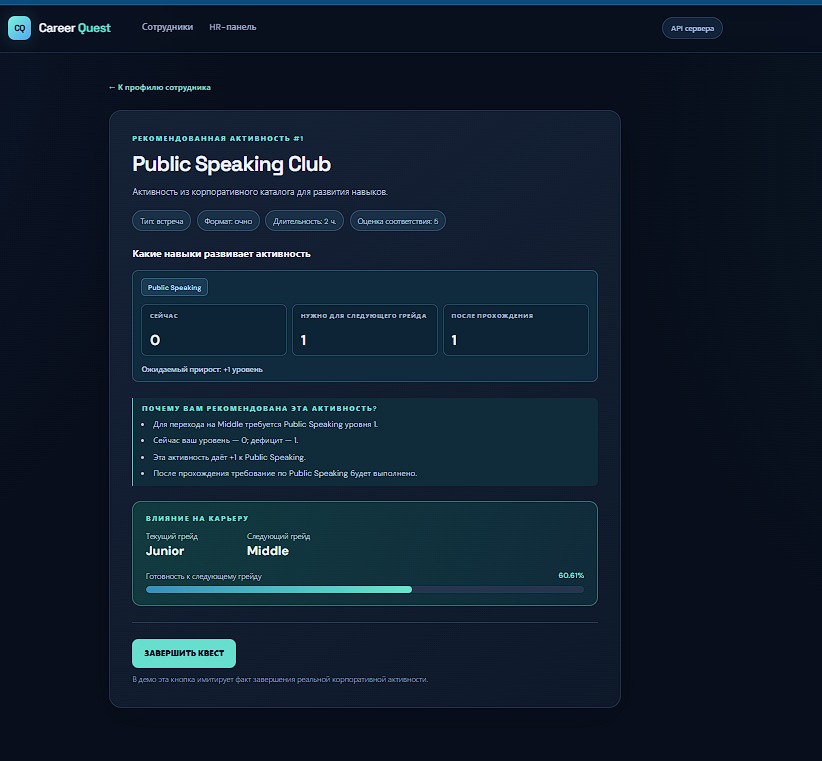Click the Рекомендованная активность #1 label
This screenshot has height=761, width=822.
[x=218, y=138]
